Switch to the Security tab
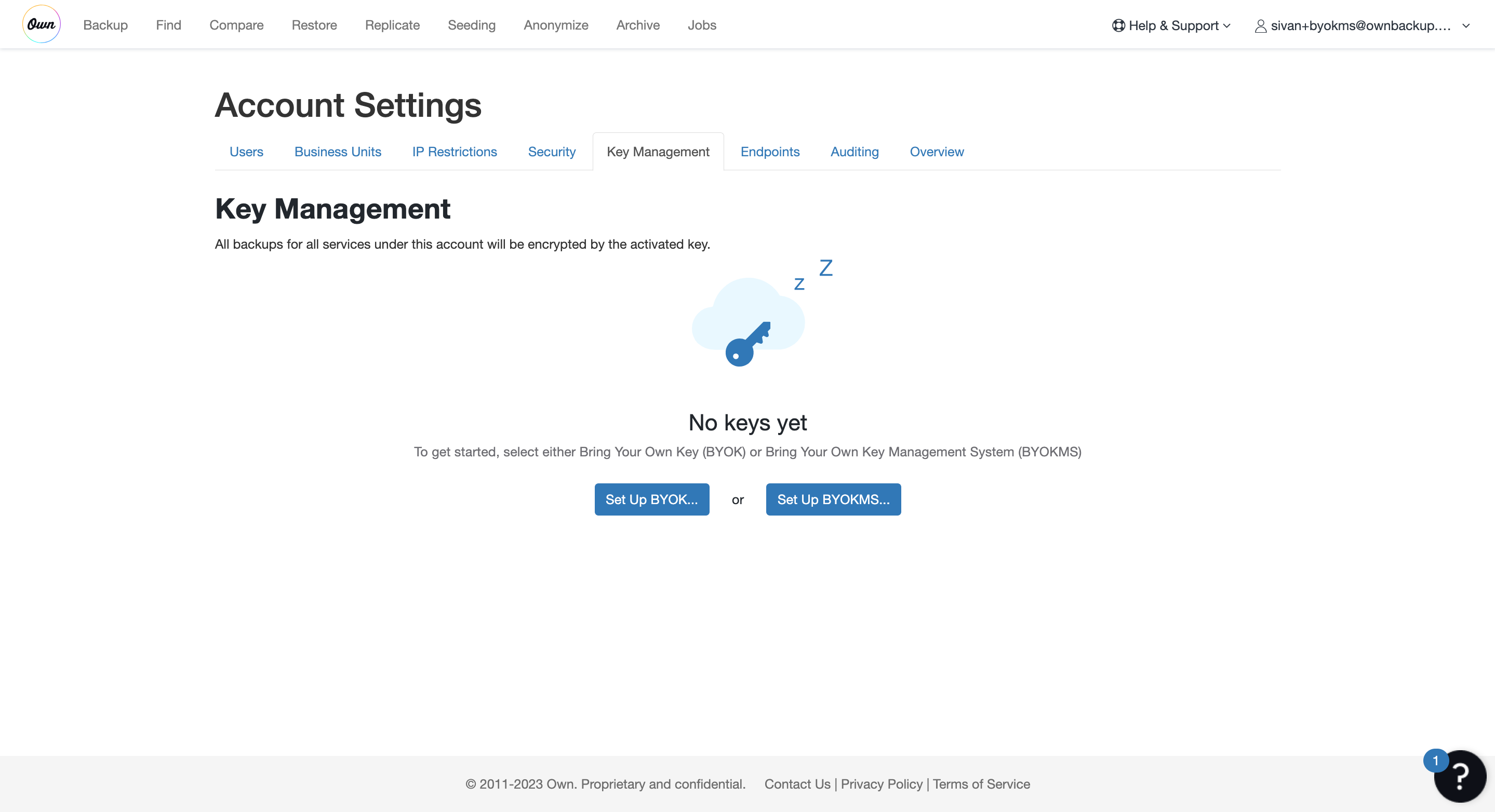This screenshot has width=1495, height=812. (x=551, y=152)
